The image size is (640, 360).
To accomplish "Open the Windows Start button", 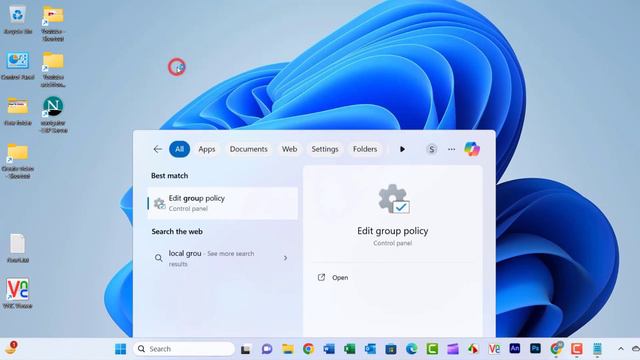I will pyautogui.click(x=120, y=349).
